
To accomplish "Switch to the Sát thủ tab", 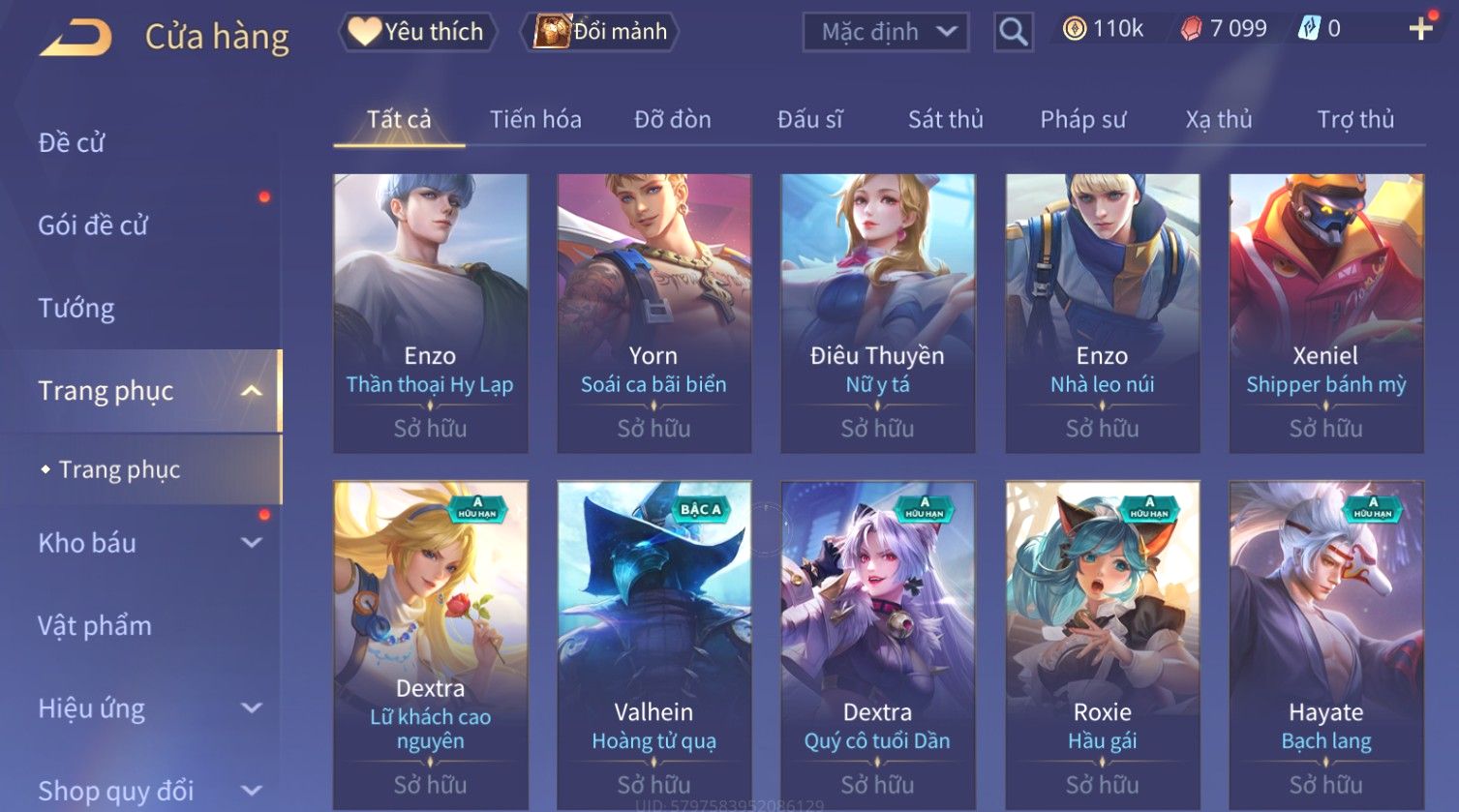I will click(945, 119).
